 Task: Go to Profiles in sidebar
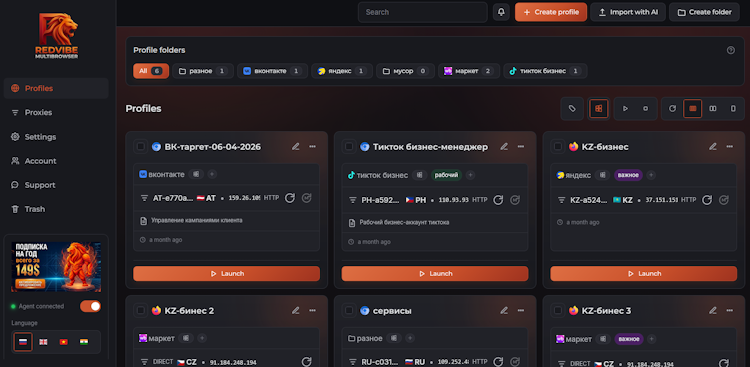[x=56, y=88]
